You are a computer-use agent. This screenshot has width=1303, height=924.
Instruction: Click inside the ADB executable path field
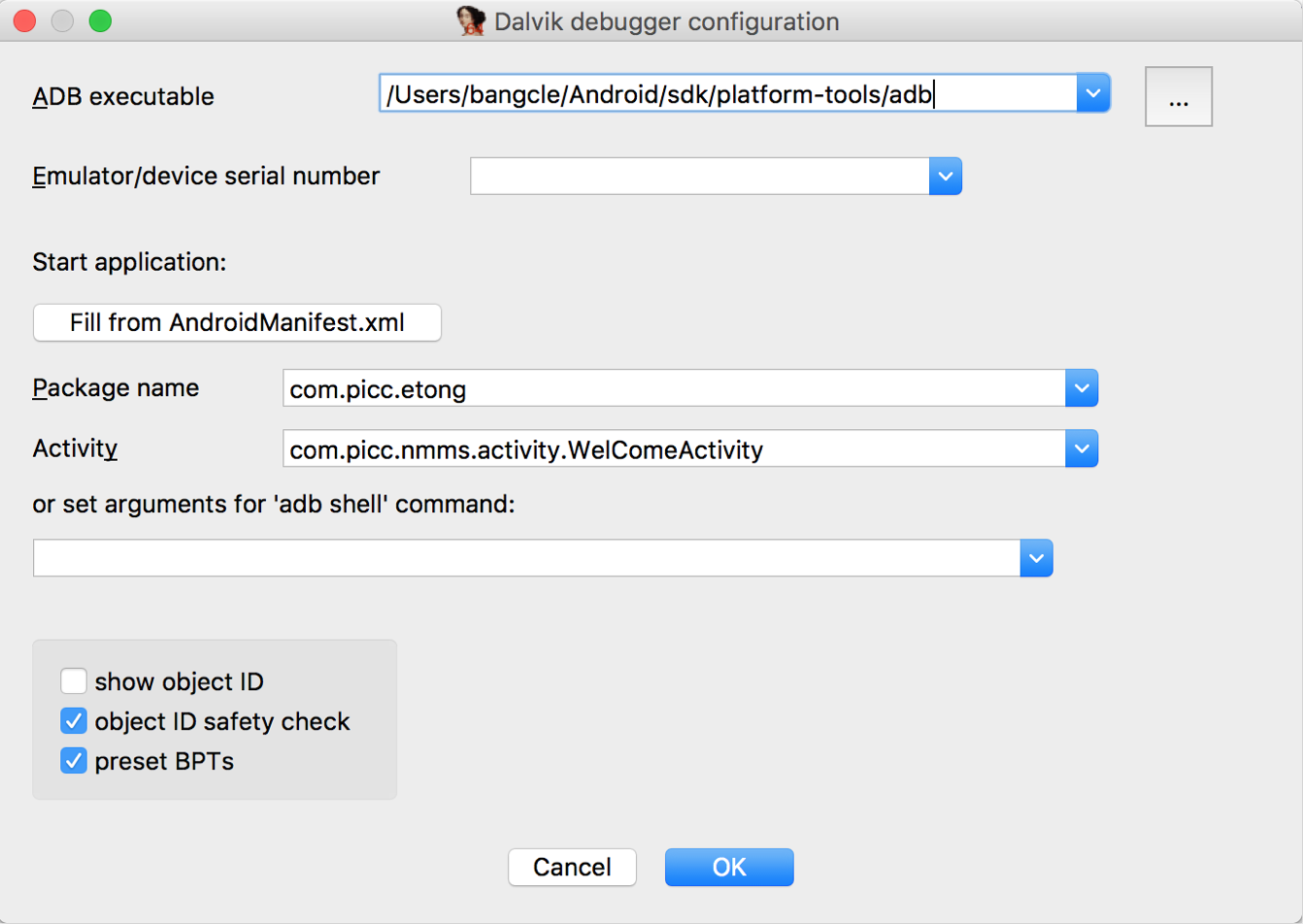[727, 94]
